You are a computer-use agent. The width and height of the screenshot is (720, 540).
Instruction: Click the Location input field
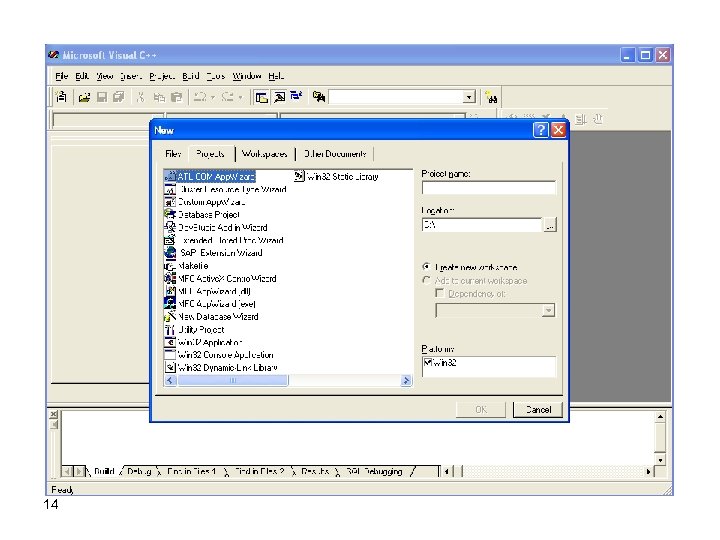[x=482, y=225]
